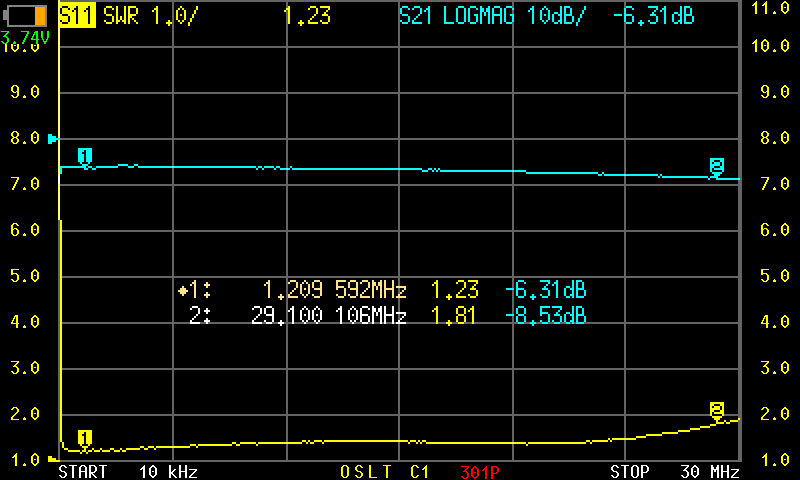Click the C1 calibration slot label
This screenshot has height=480, width=800.
tap(420, 471)
